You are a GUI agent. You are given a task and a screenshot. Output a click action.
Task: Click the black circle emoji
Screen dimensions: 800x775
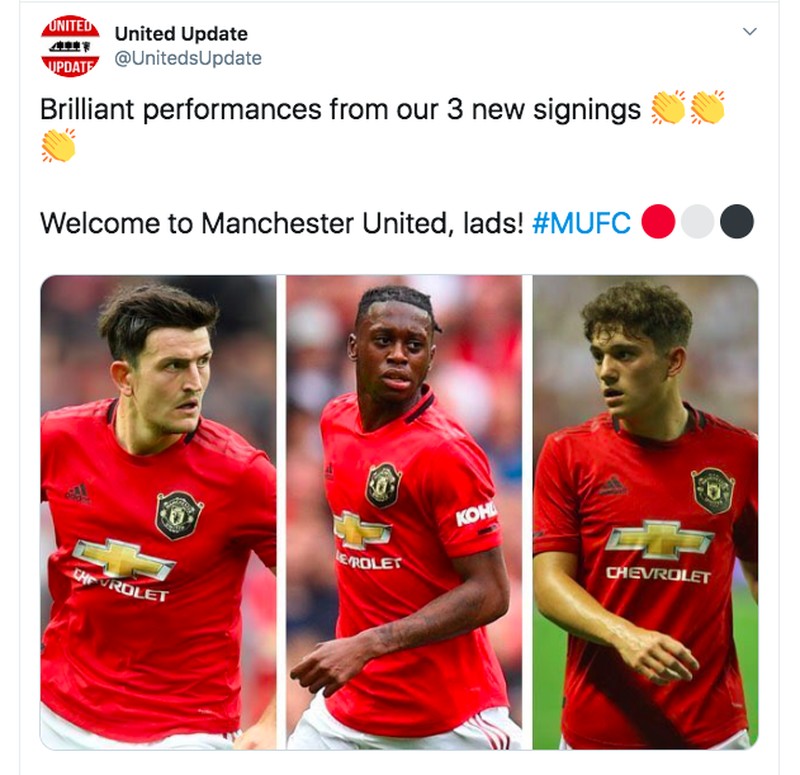coord(736,221)
